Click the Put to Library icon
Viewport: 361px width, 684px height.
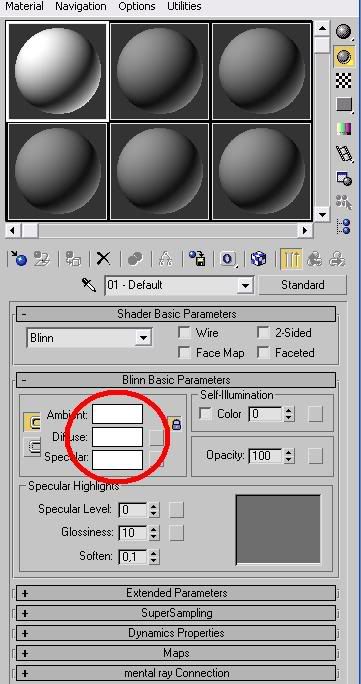tap(198, 259)
